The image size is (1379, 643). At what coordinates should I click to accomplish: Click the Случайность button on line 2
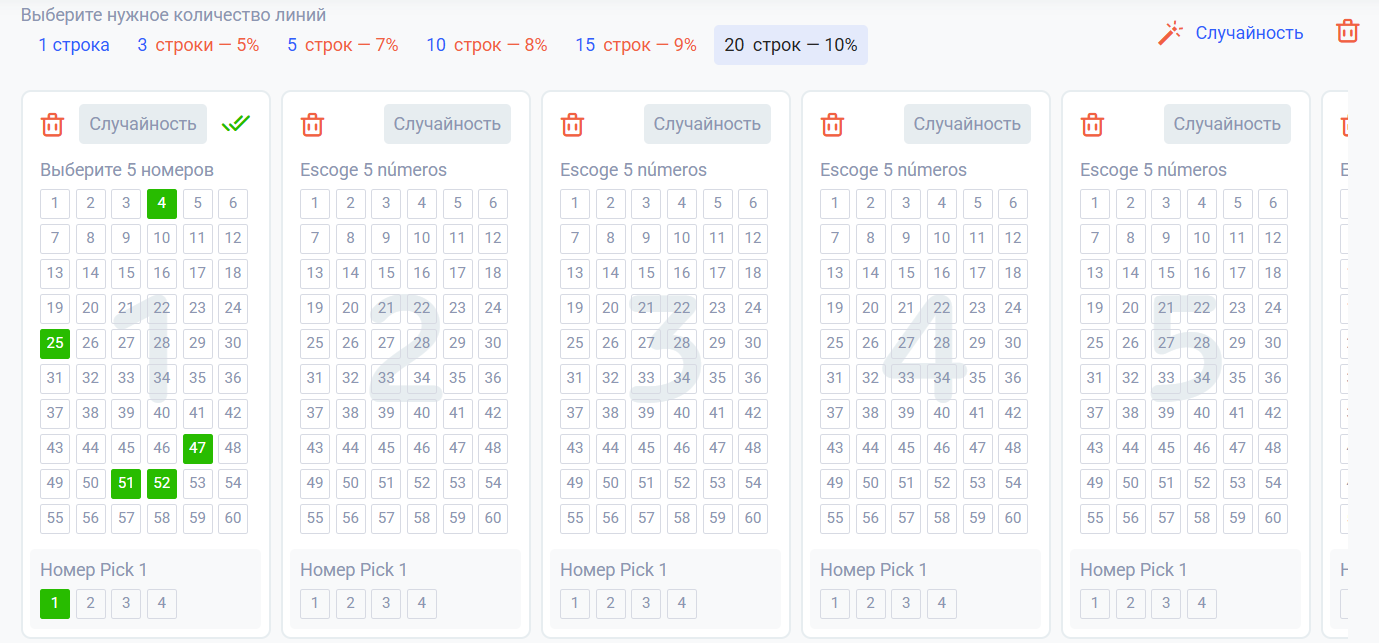(x=447, y=124)
